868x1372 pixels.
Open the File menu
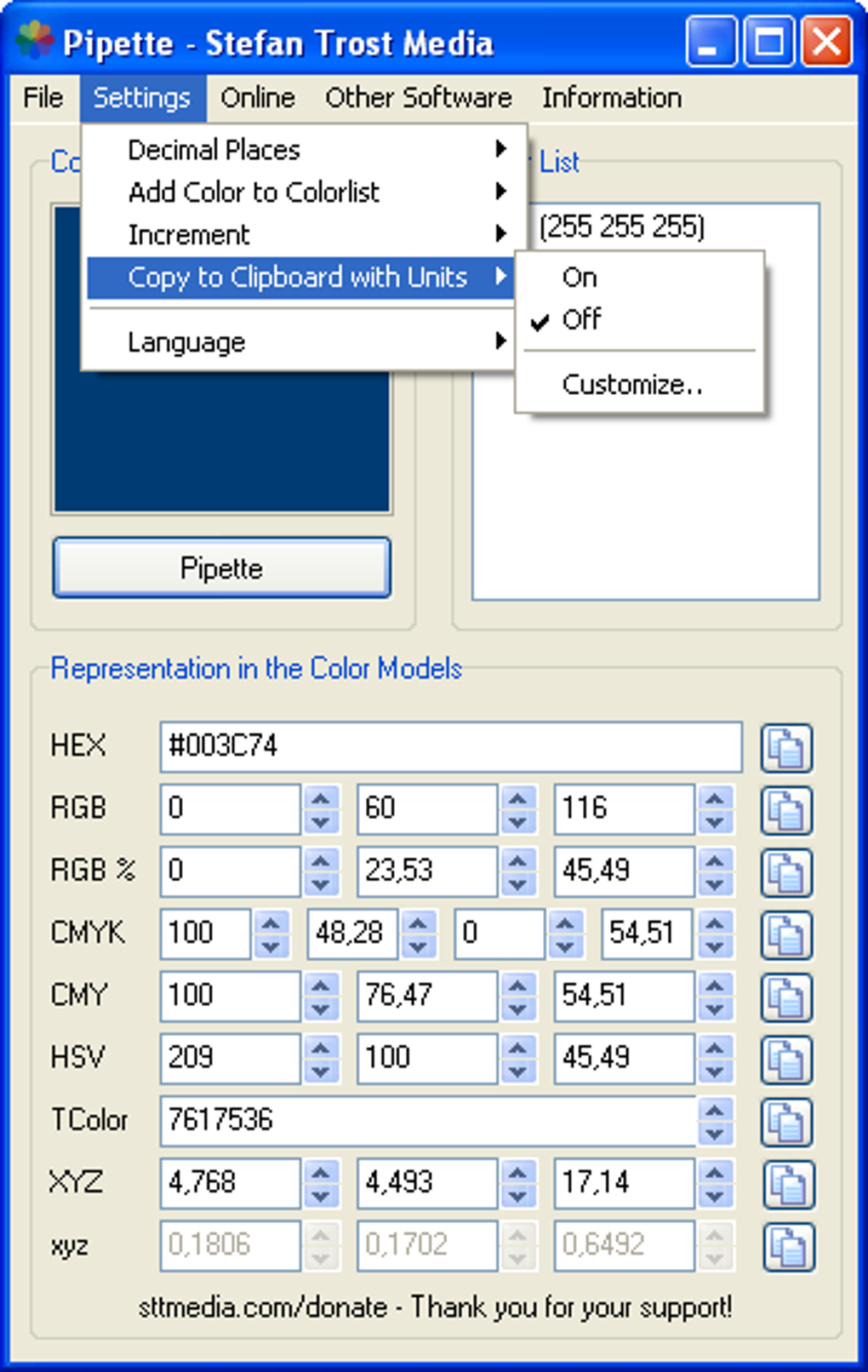click(43, 98)
